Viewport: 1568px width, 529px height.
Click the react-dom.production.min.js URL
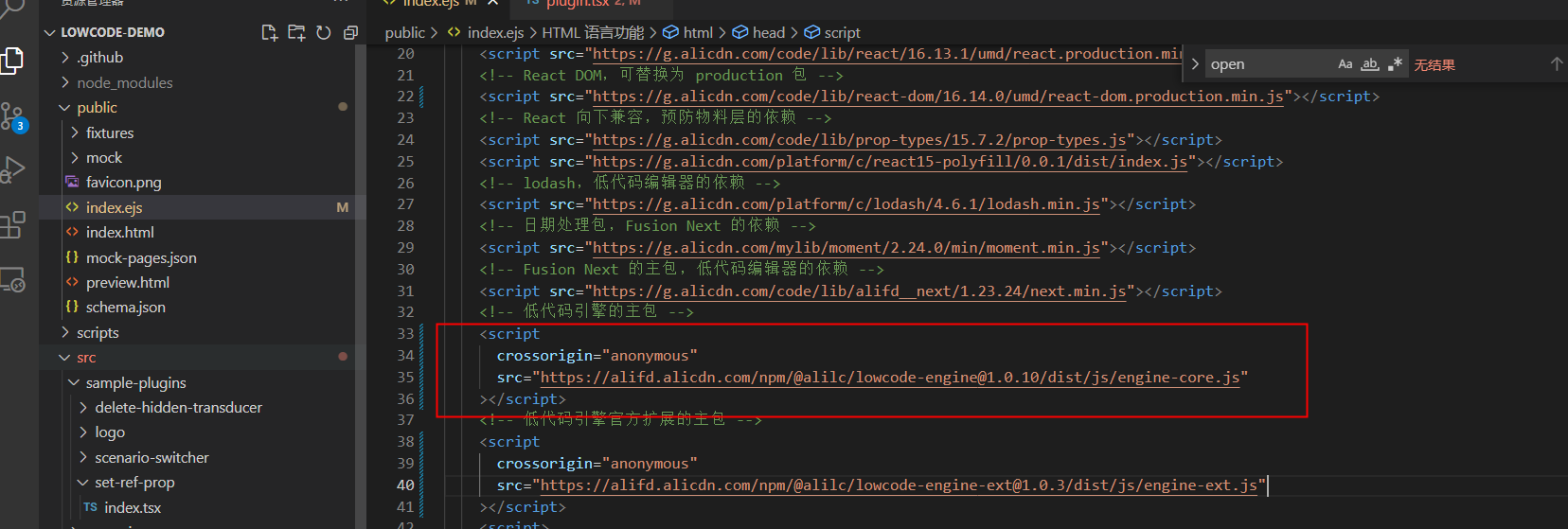[937, 97]
